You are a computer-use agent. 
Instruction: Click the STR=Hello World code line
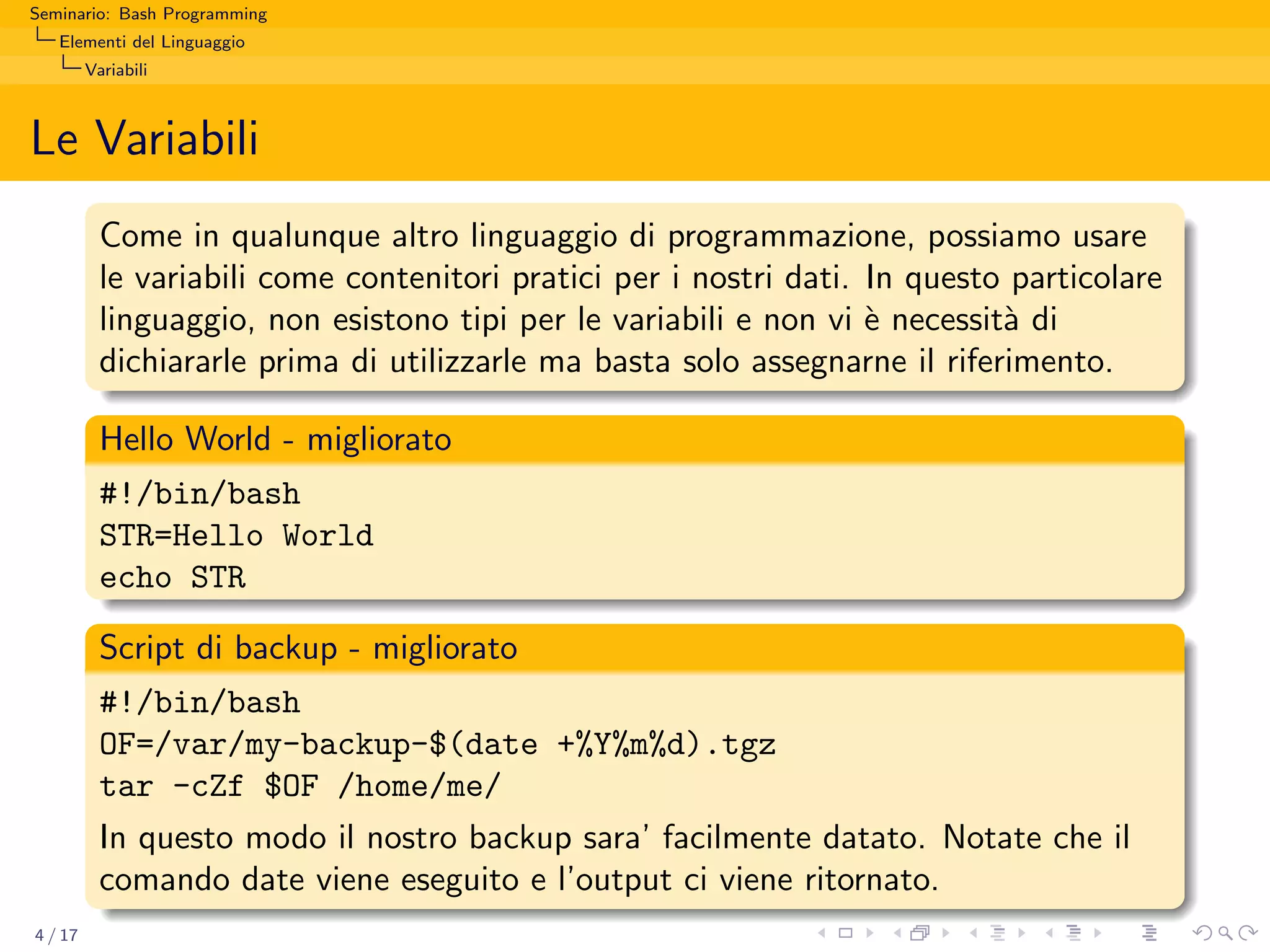pyautogui.click(x=236, y=535)
